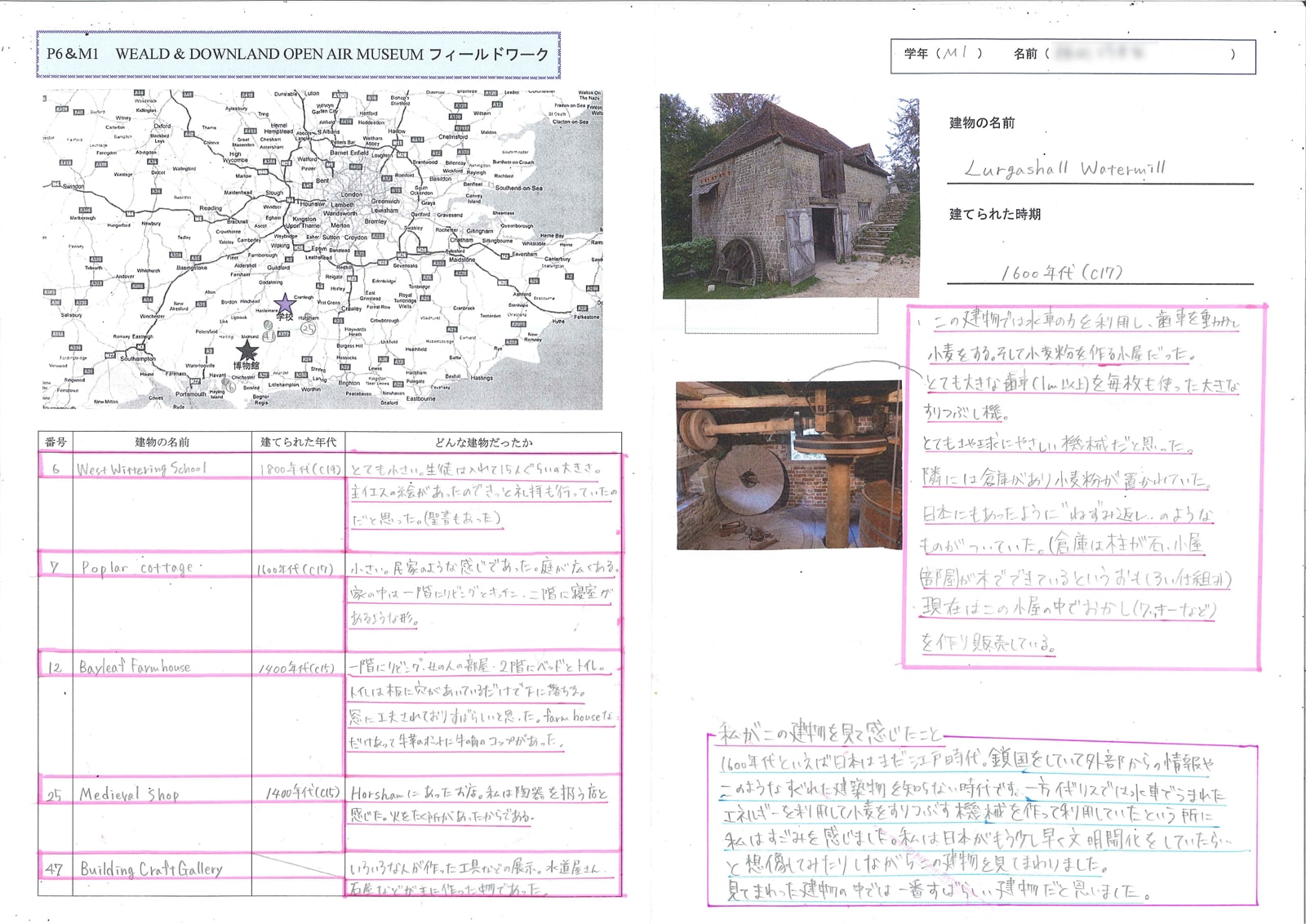Screen dimensions: 1306x924
Task: Click the 建てられた年代 column header
Action: [298, 442]
